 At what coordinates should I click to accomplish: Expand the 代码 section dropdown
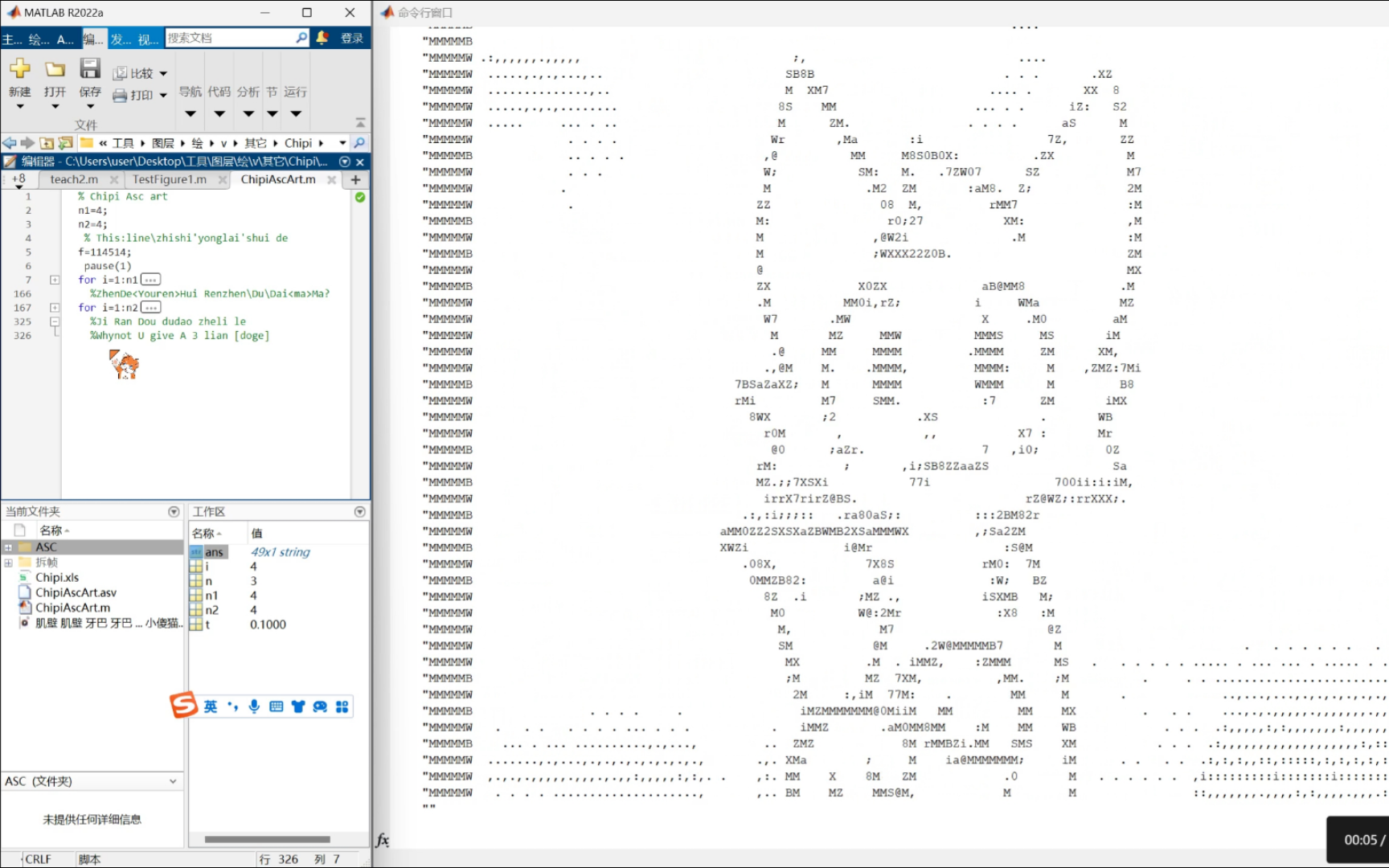pos(219,113)
